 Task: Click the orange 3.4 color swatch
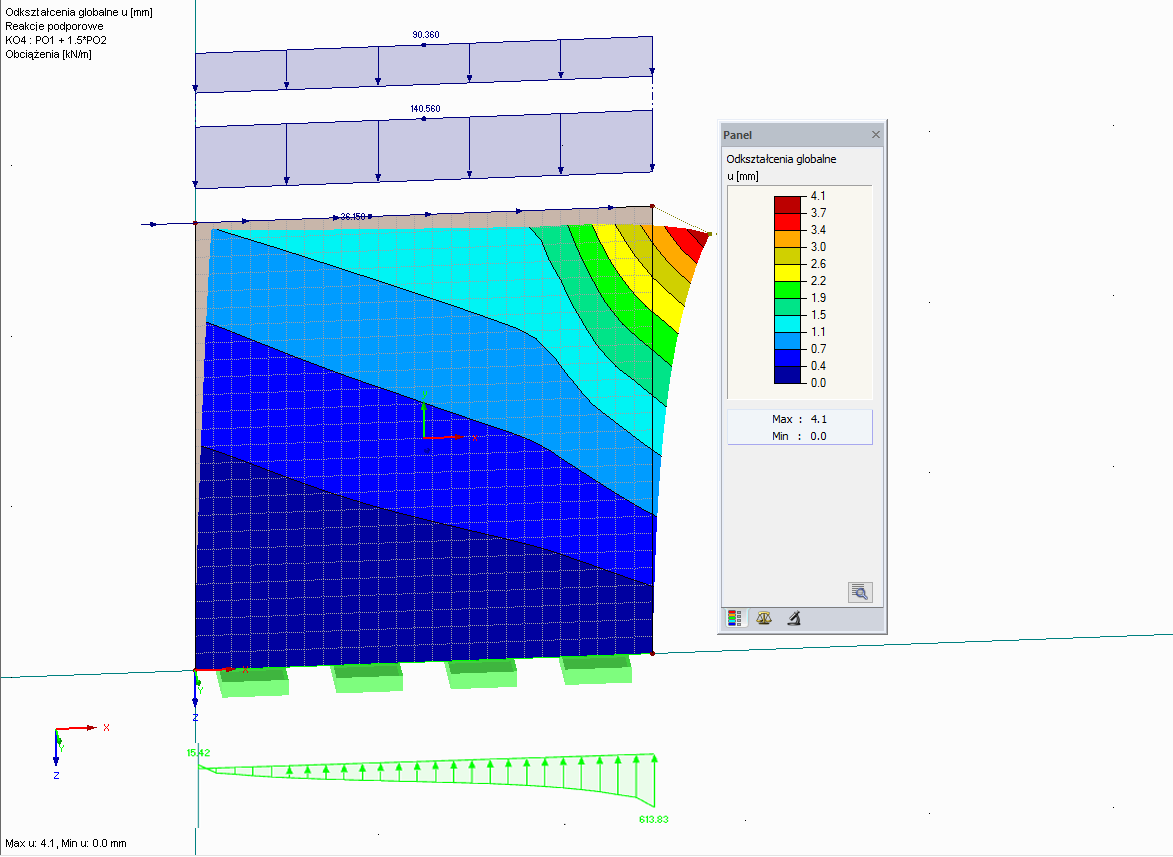[788, 239]
